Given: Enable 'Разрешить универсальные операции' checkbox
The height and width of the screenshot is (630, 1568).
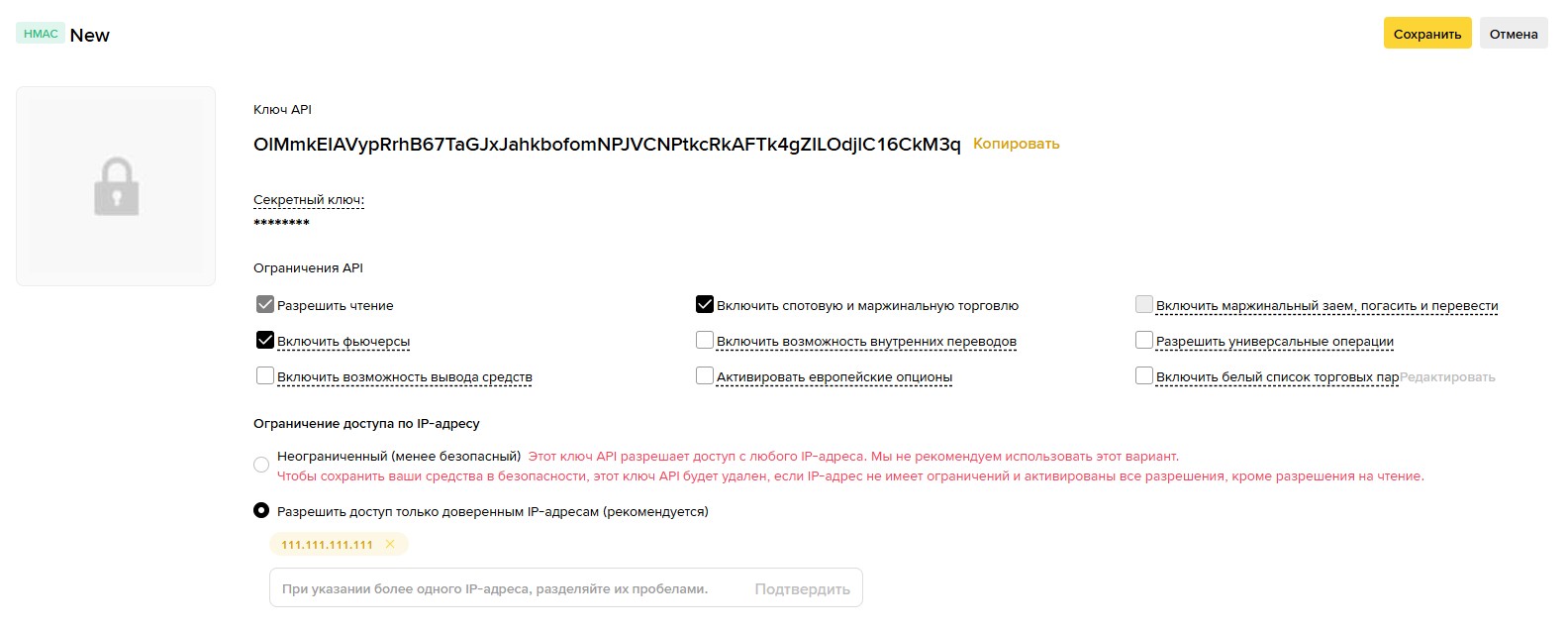Looking at the screenshot, I should click(x=1144, y=341).
